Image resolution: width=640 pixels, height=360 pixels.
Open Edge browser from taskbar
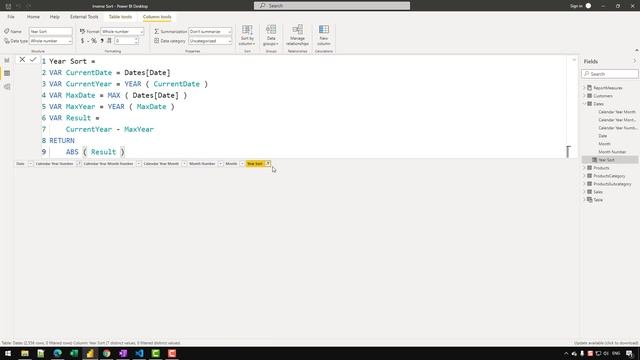pyautogui.click(x=58, y=353)
